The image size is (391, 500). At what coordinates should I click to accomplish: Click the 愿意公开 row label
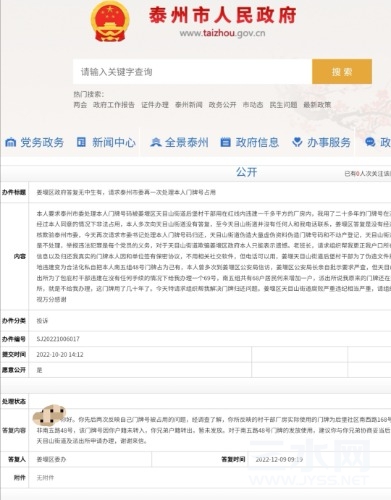[14, 370]
